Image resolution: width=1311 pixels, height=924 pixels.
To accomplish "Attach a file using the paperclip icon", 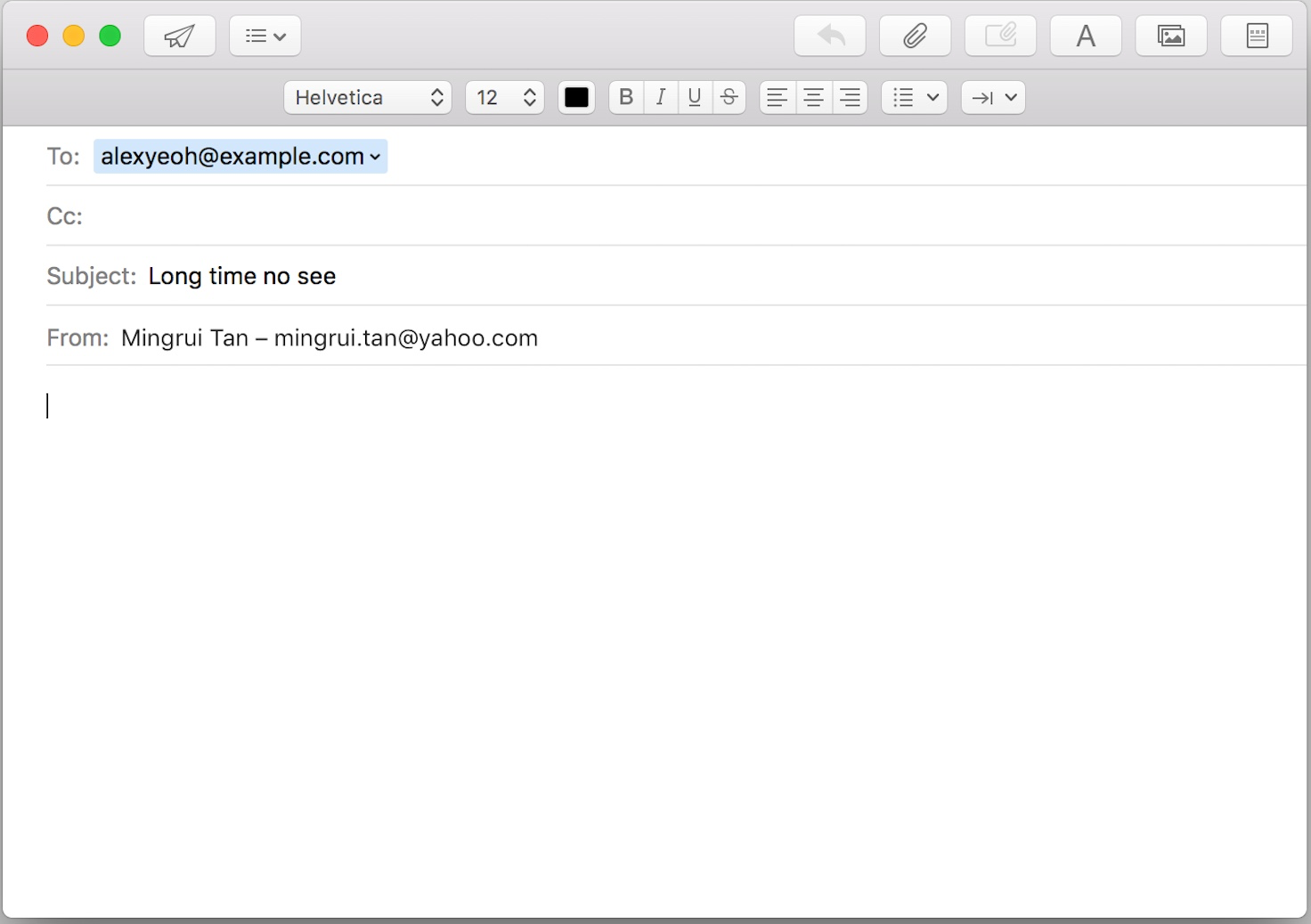I will point(916,36).
